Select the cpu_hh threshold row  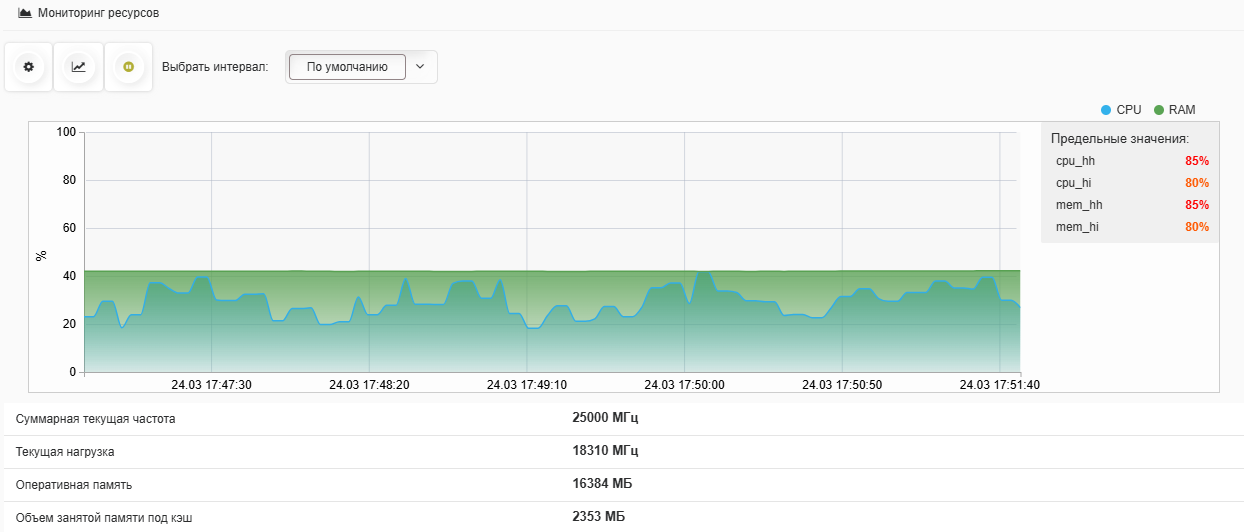pyautogui.click(x=1132, y=160)
